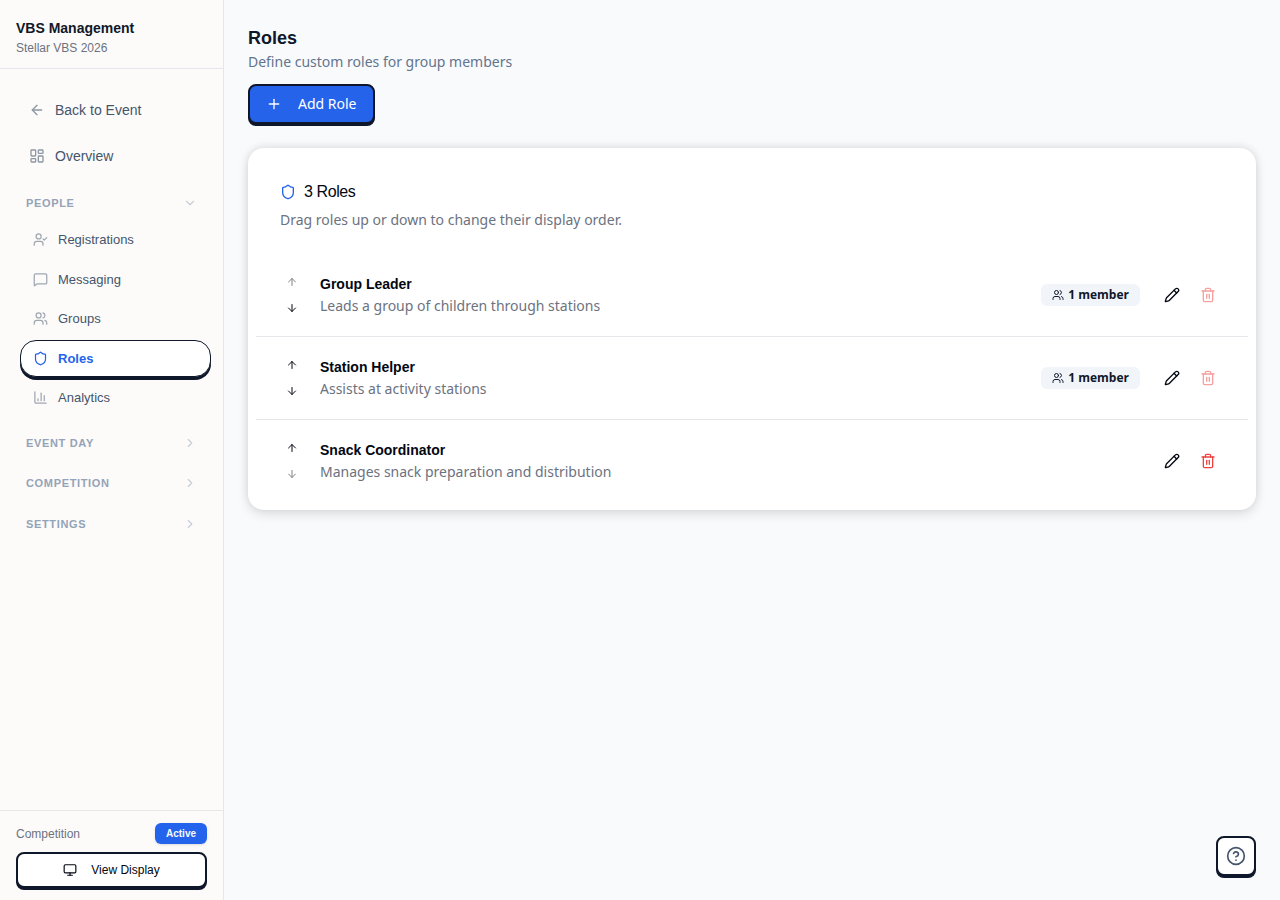1280x900 pixels.
Task: Select the Roles shield icon
Action: click(40, 358)
